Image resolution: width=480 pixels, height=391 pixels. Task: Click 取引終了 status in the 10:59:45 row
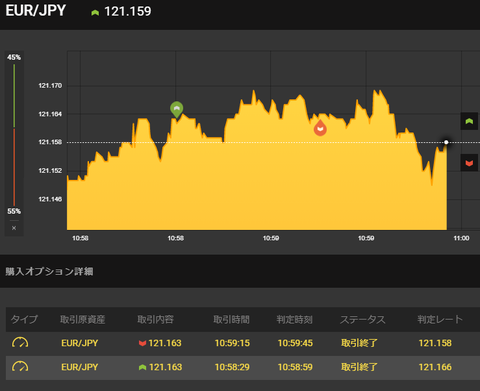point(359,343)
